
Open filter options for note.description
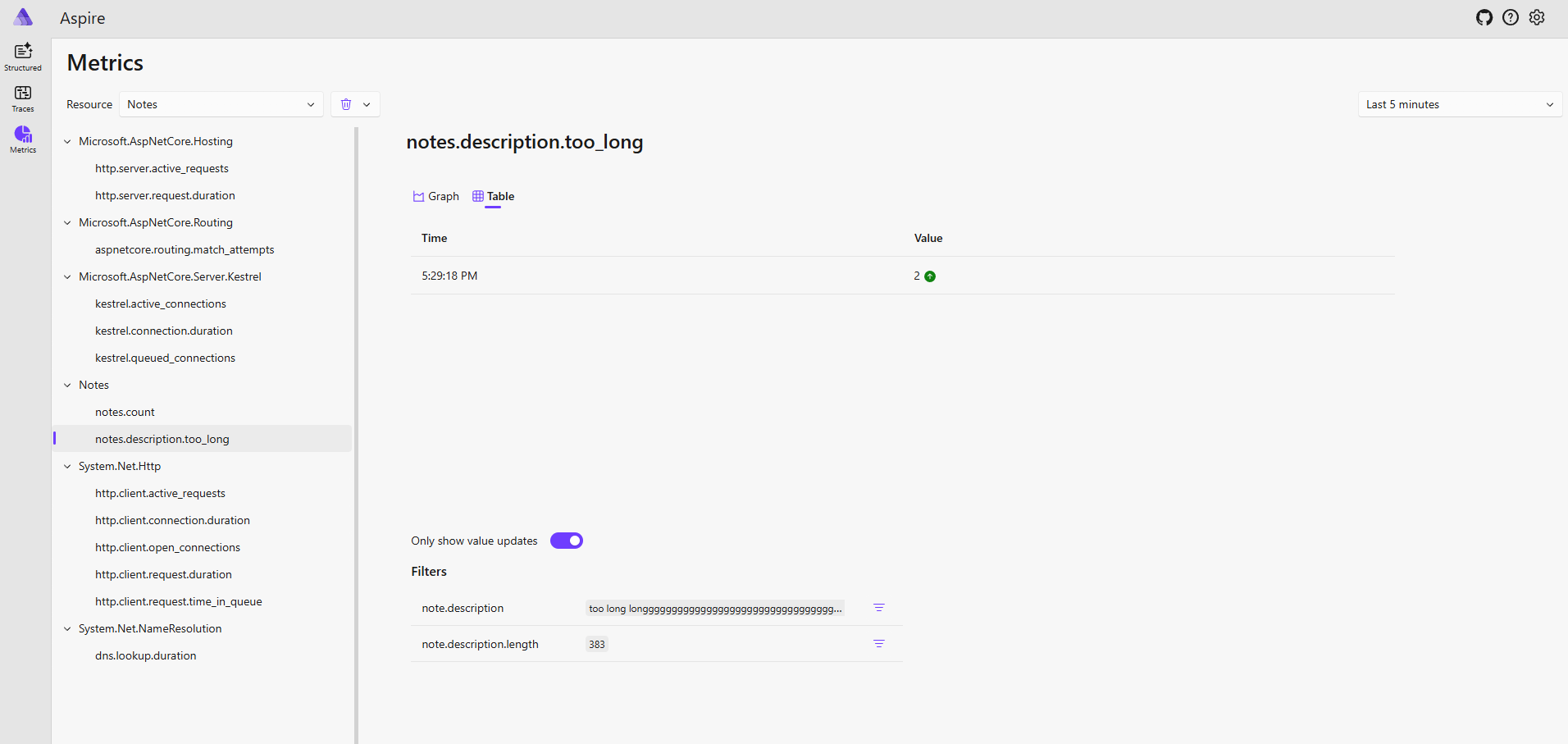[879, 608]
